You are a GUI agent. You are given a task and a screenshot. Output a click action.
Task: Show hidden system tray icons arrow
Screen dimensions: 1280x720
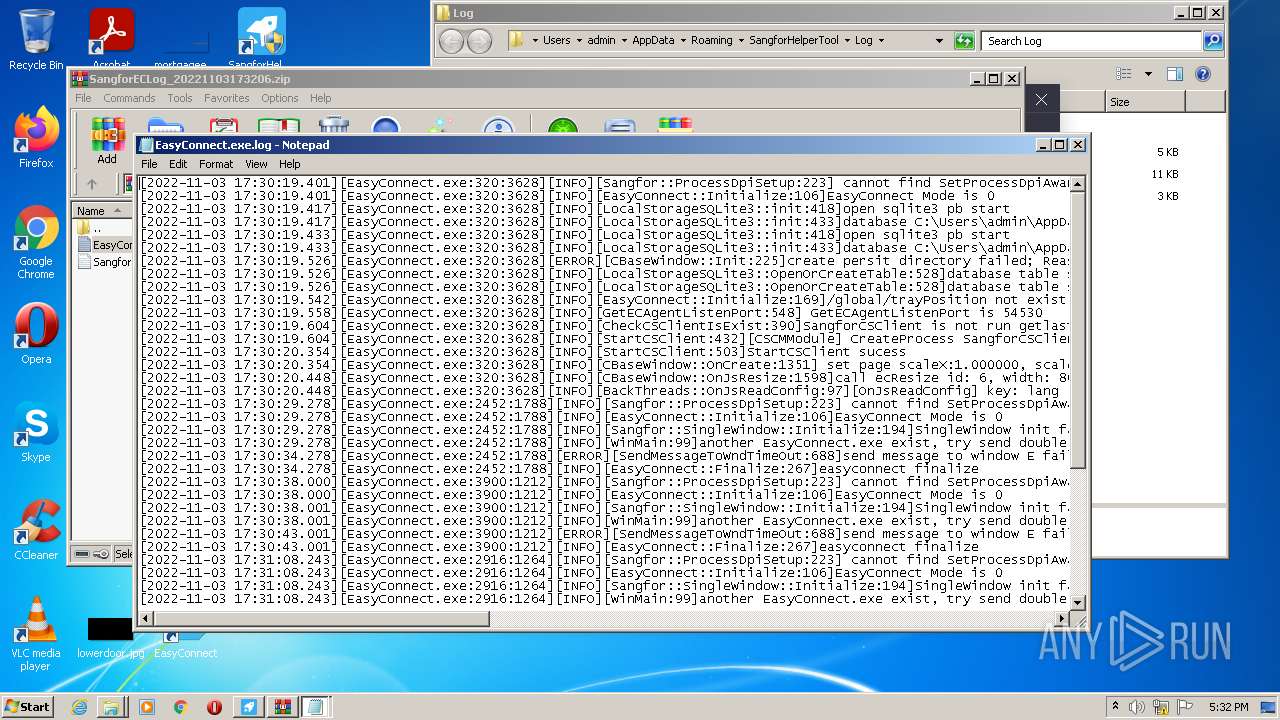1115,707
